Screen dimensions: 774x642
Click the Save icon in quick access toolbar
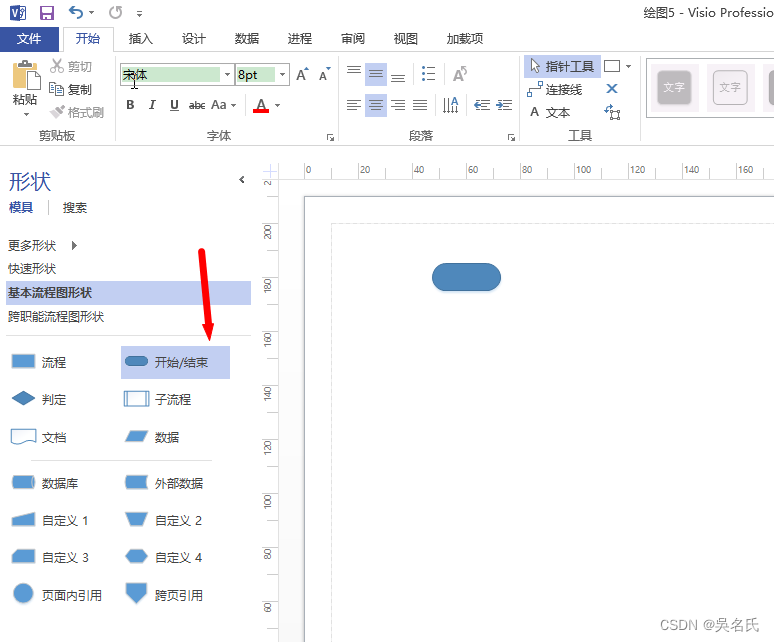coord(47,12)
